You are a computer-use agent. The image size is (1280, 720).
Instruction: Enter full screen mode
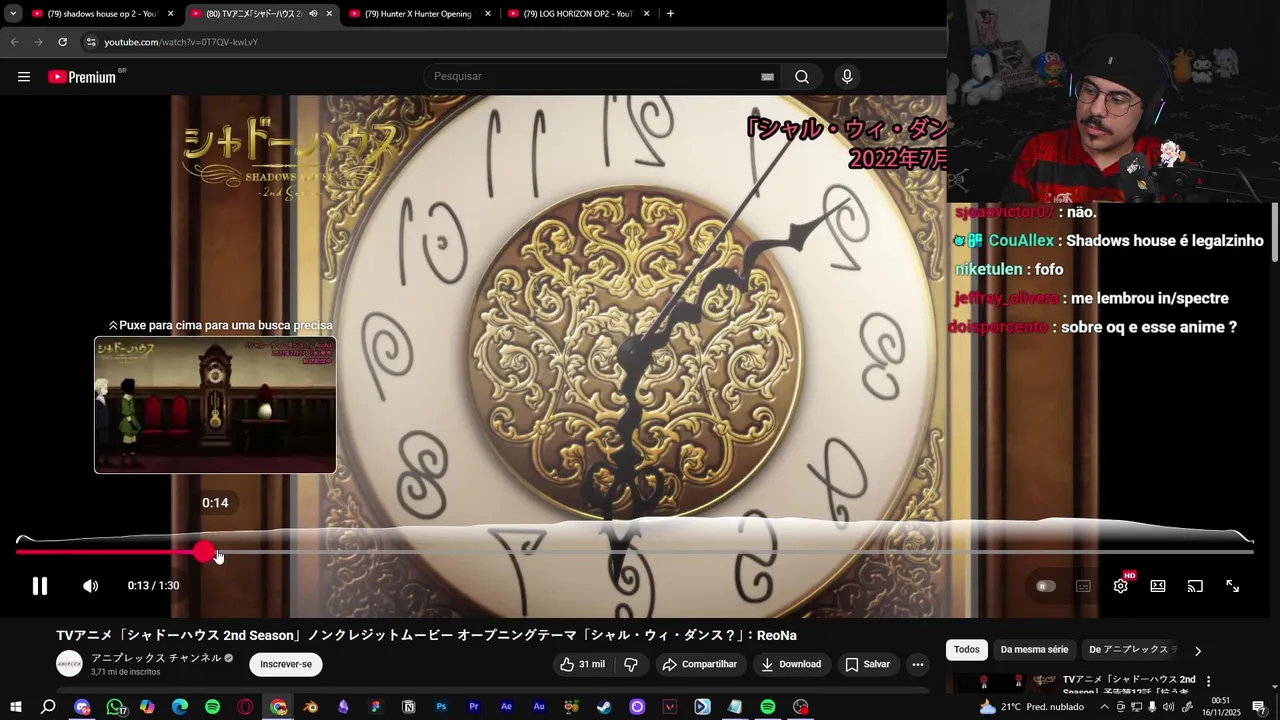point(1233,586)
